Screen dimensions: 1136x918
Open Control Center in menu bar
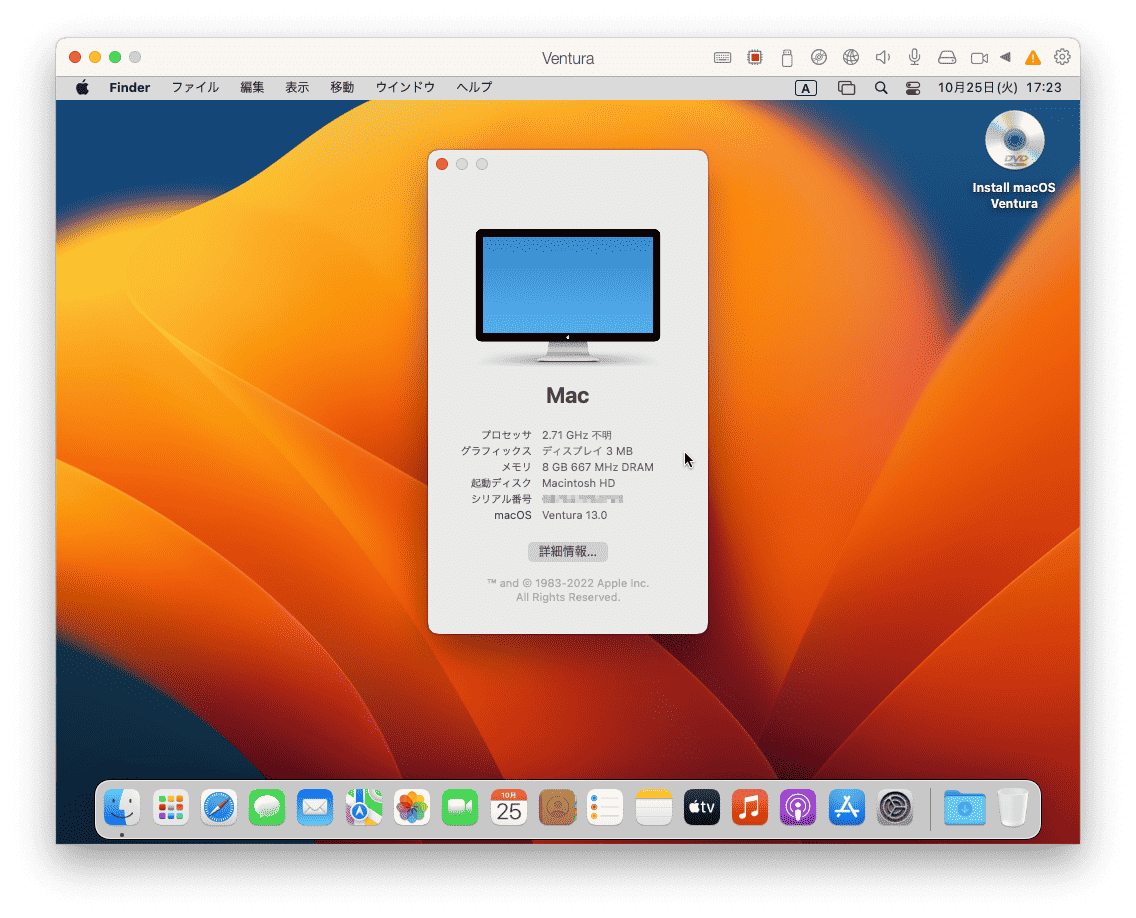pyautogui.click(x=913, y=88)
